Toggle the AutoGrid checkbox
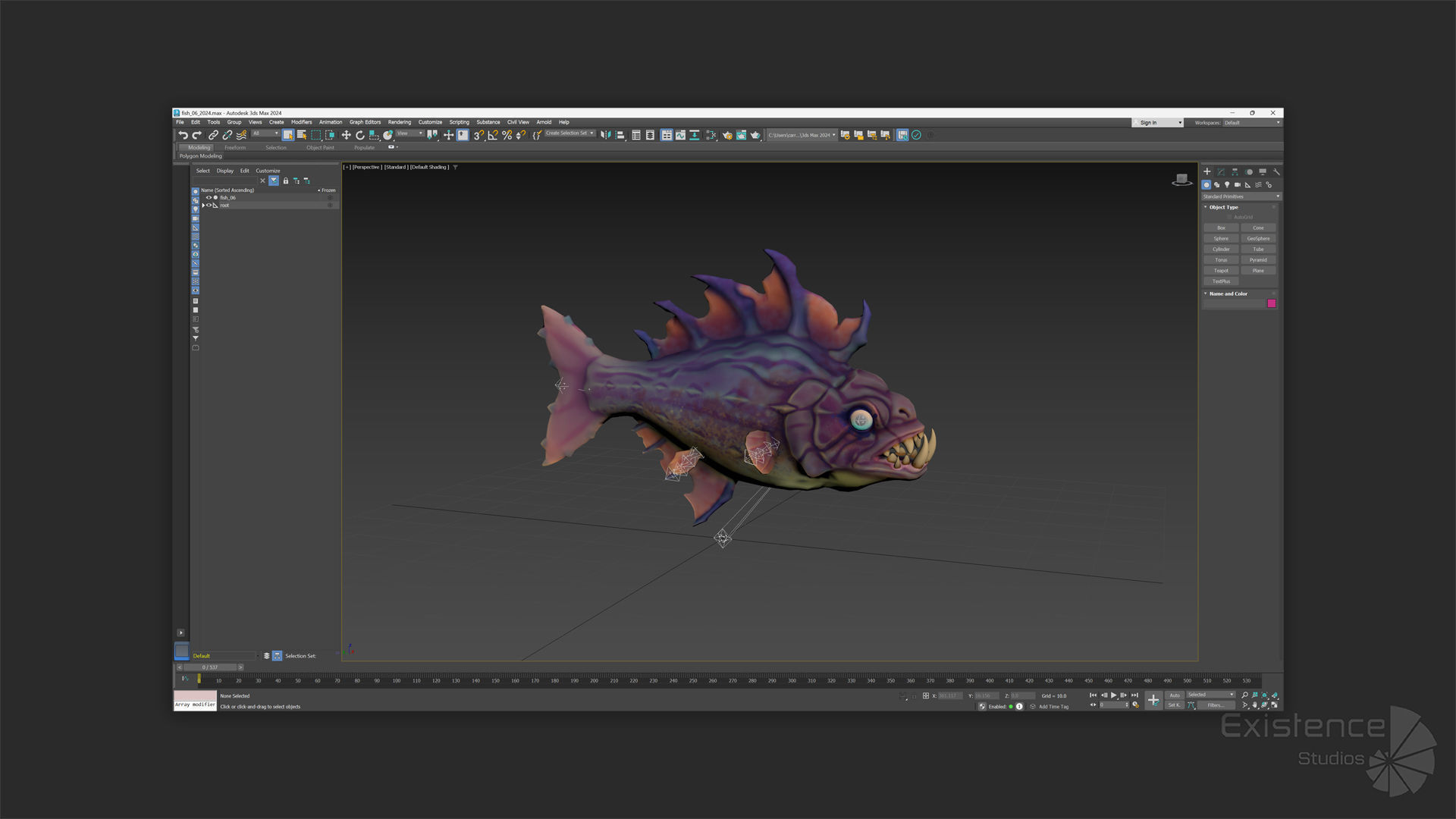 (1229, 217)
